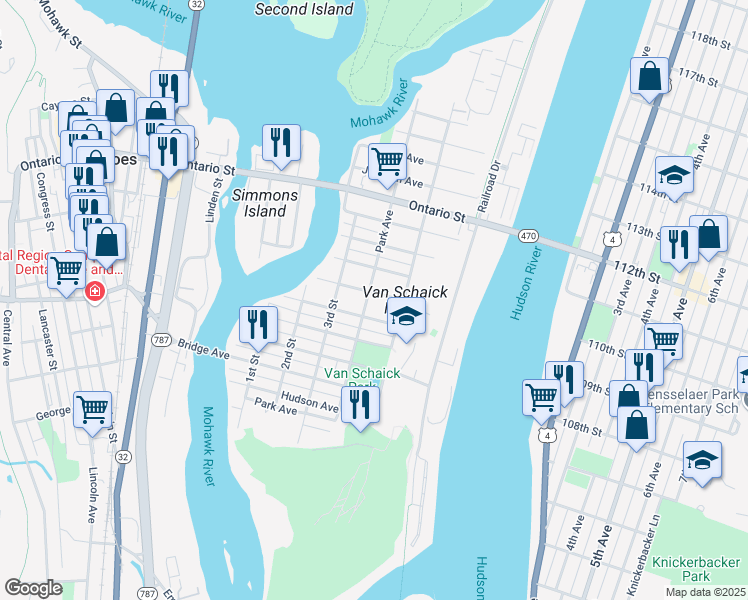Select the shopping bag marker near 108th St
Screen dimensions: 748x600
coord(636,427)
